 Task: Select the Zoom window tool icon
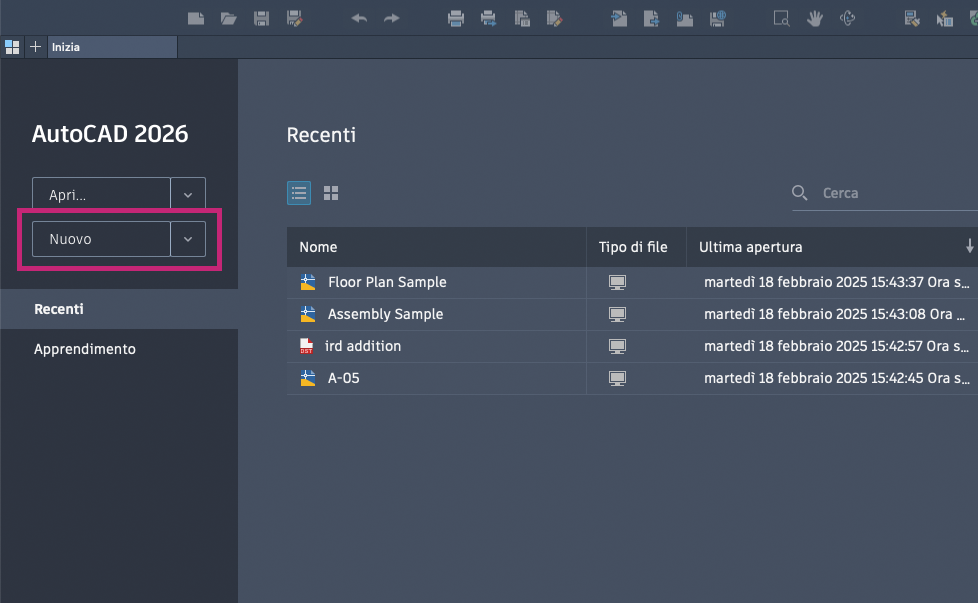tap(782, 19)
